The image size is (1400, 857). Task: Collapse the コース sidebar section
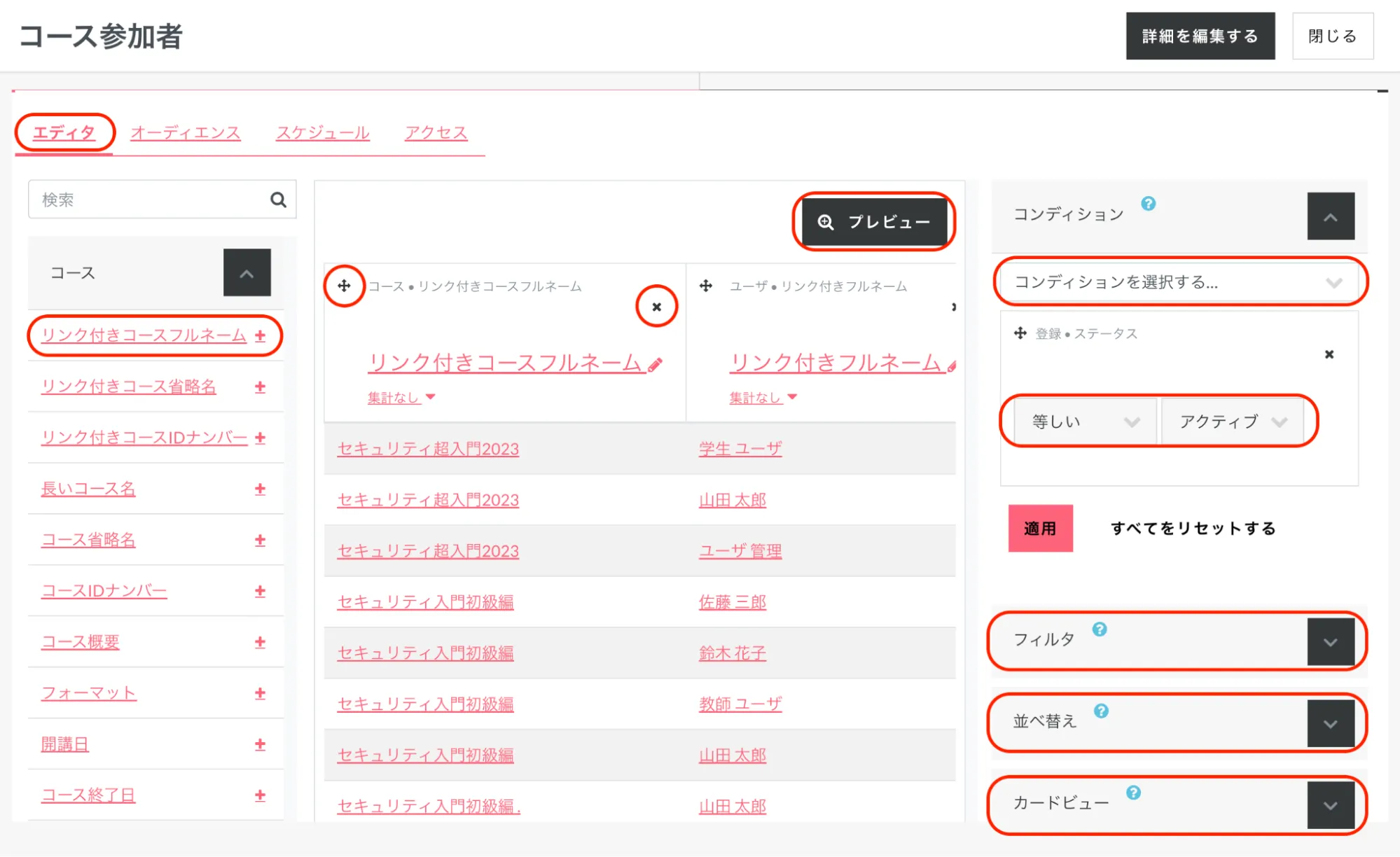(247, 273)
